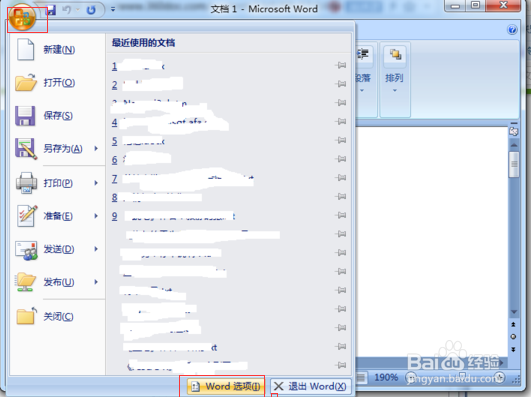The width and height of the screenshot is (531, 397).
Task: Click the Undo icon in quick access toolbar
Action: click(x=66, y=10)
